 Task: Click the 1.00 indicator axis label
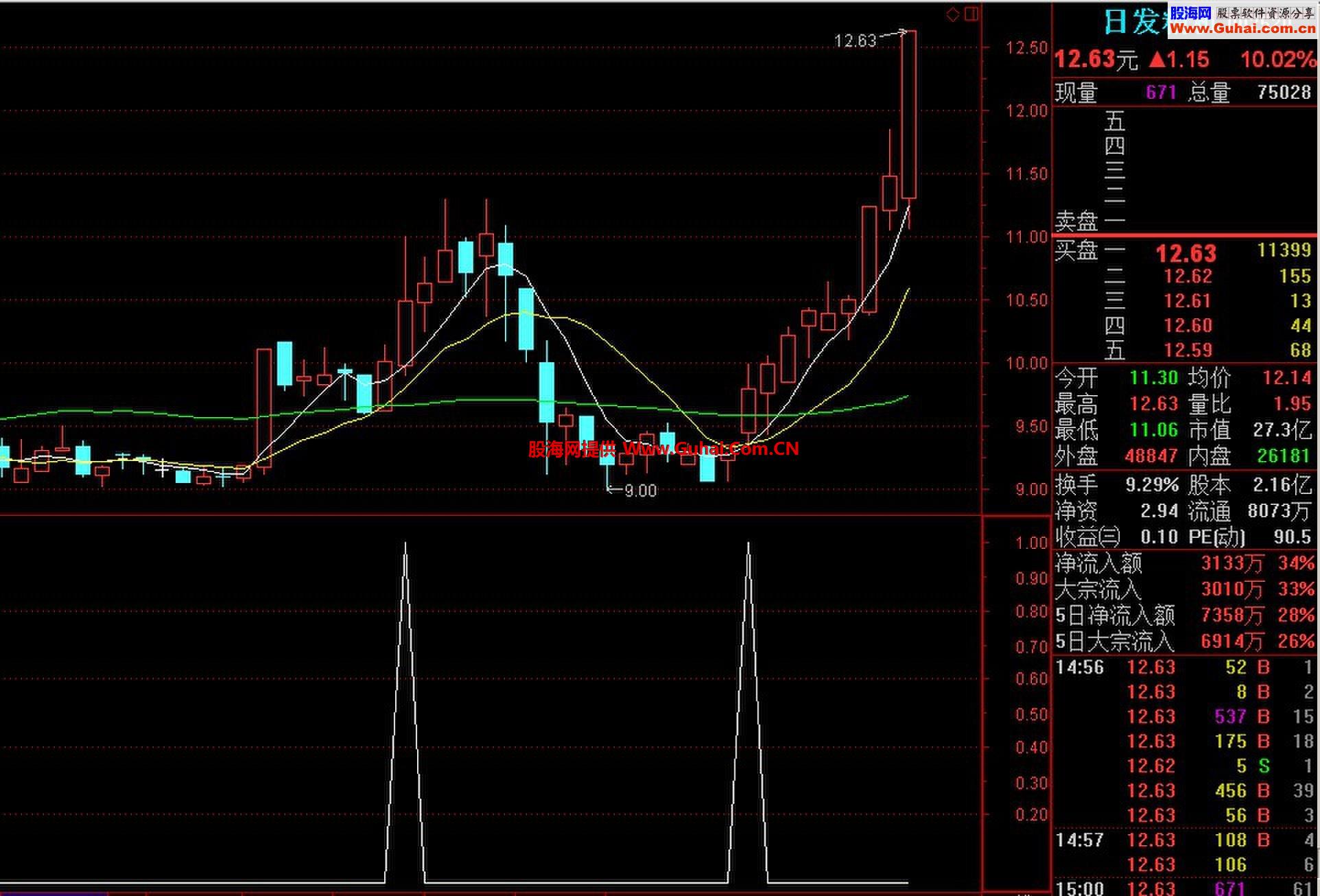pos(1031,543)
